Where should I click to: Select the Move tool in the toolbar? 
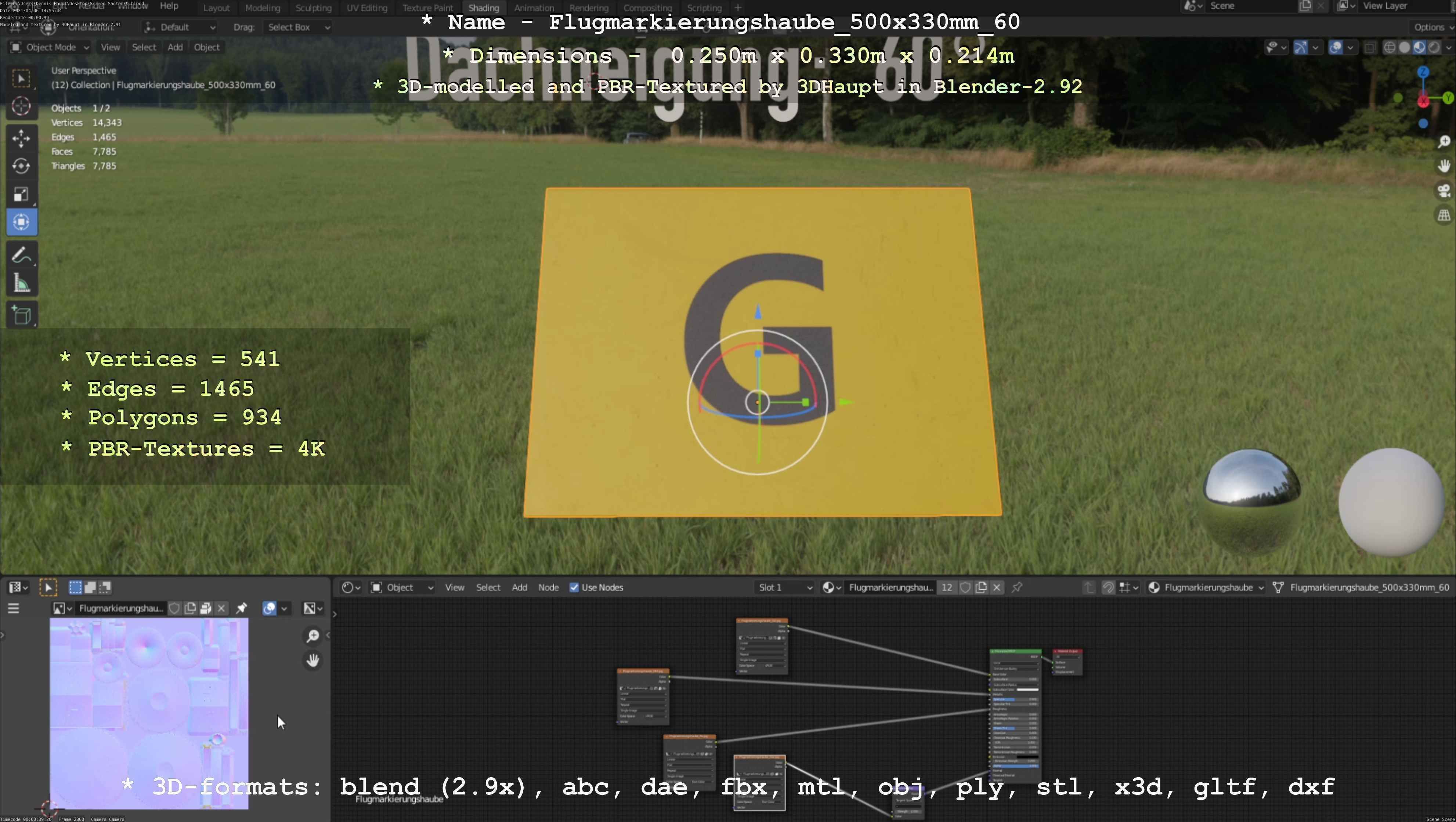[21, 137]
